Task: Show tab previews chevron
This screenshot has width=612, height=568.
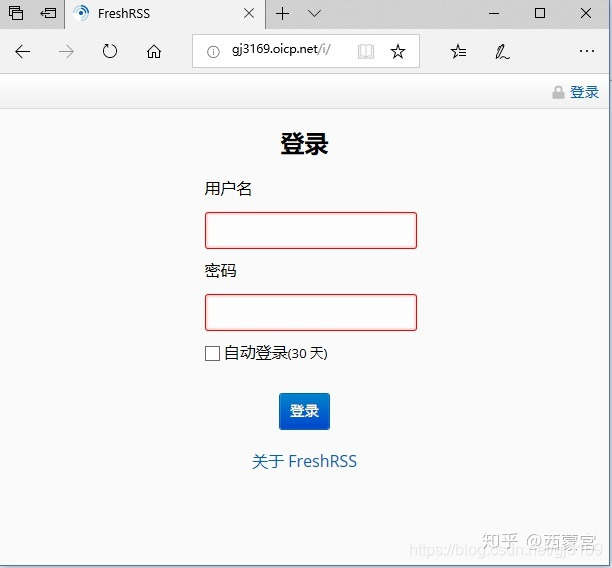Action: coord(314,14)
